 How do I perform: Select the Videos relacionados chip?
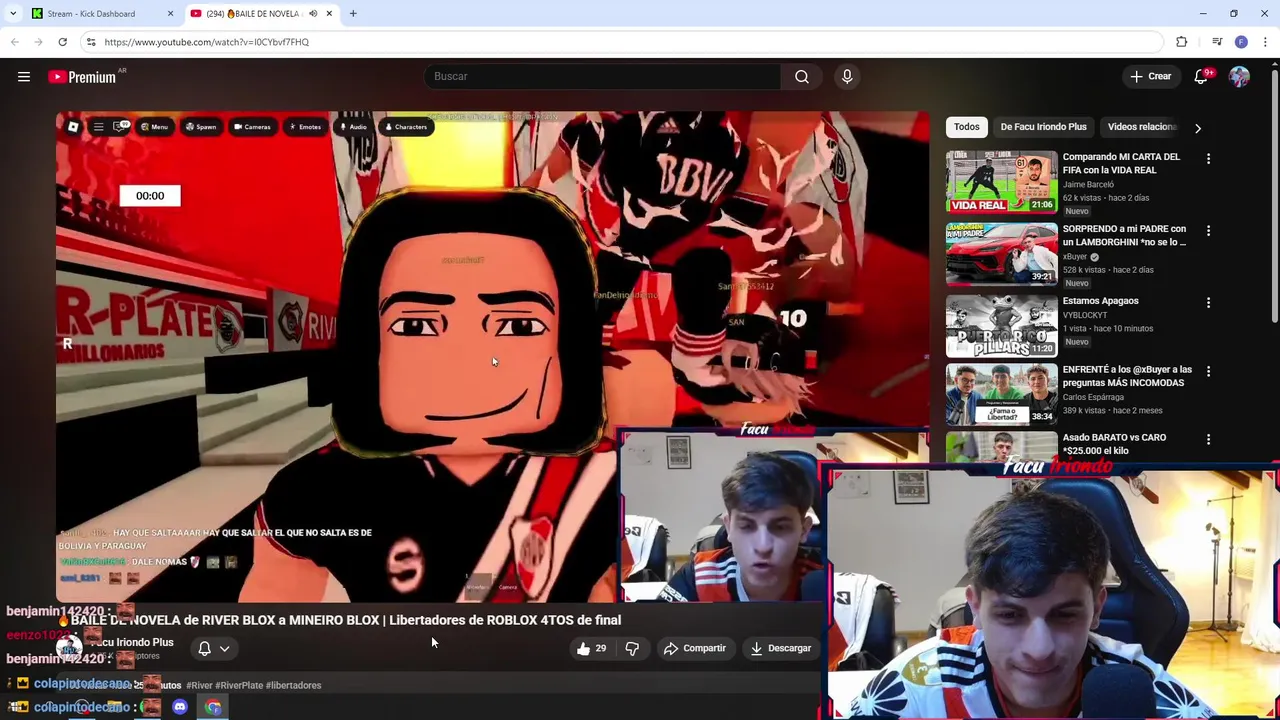(1142, 127)
